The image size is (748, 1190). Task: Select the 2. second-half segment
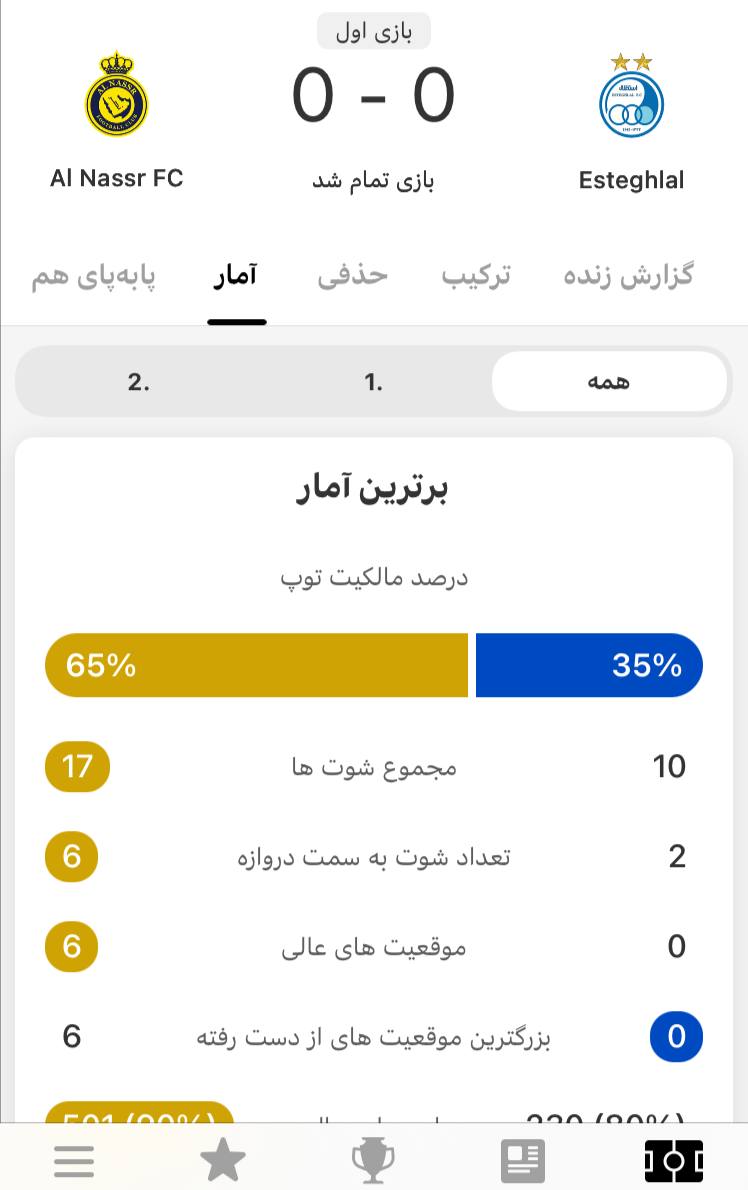tap(139, 381)
